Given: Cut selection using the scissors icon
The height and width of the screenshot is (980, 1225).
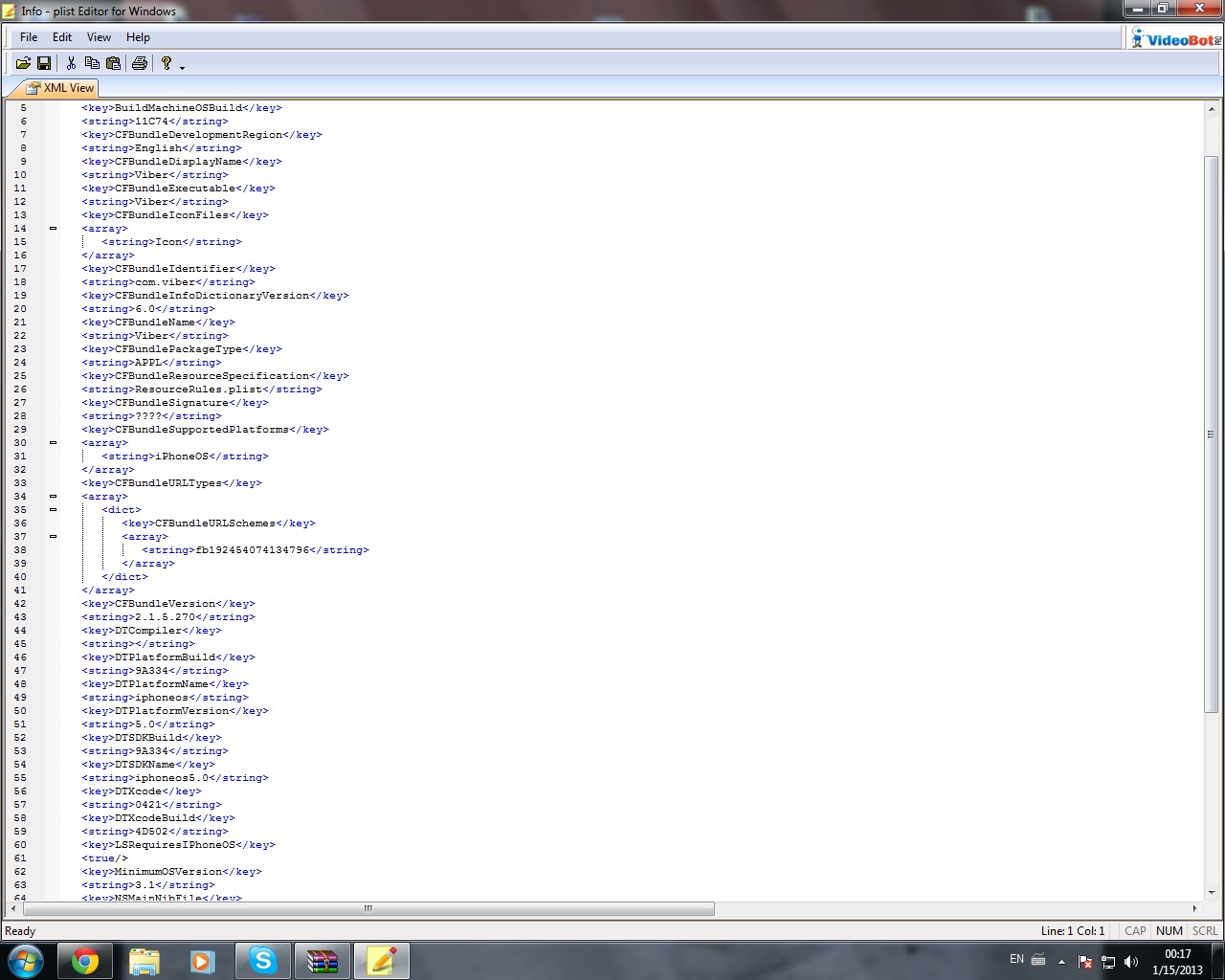Looking at the screenshot, I should tap(71, 63).
